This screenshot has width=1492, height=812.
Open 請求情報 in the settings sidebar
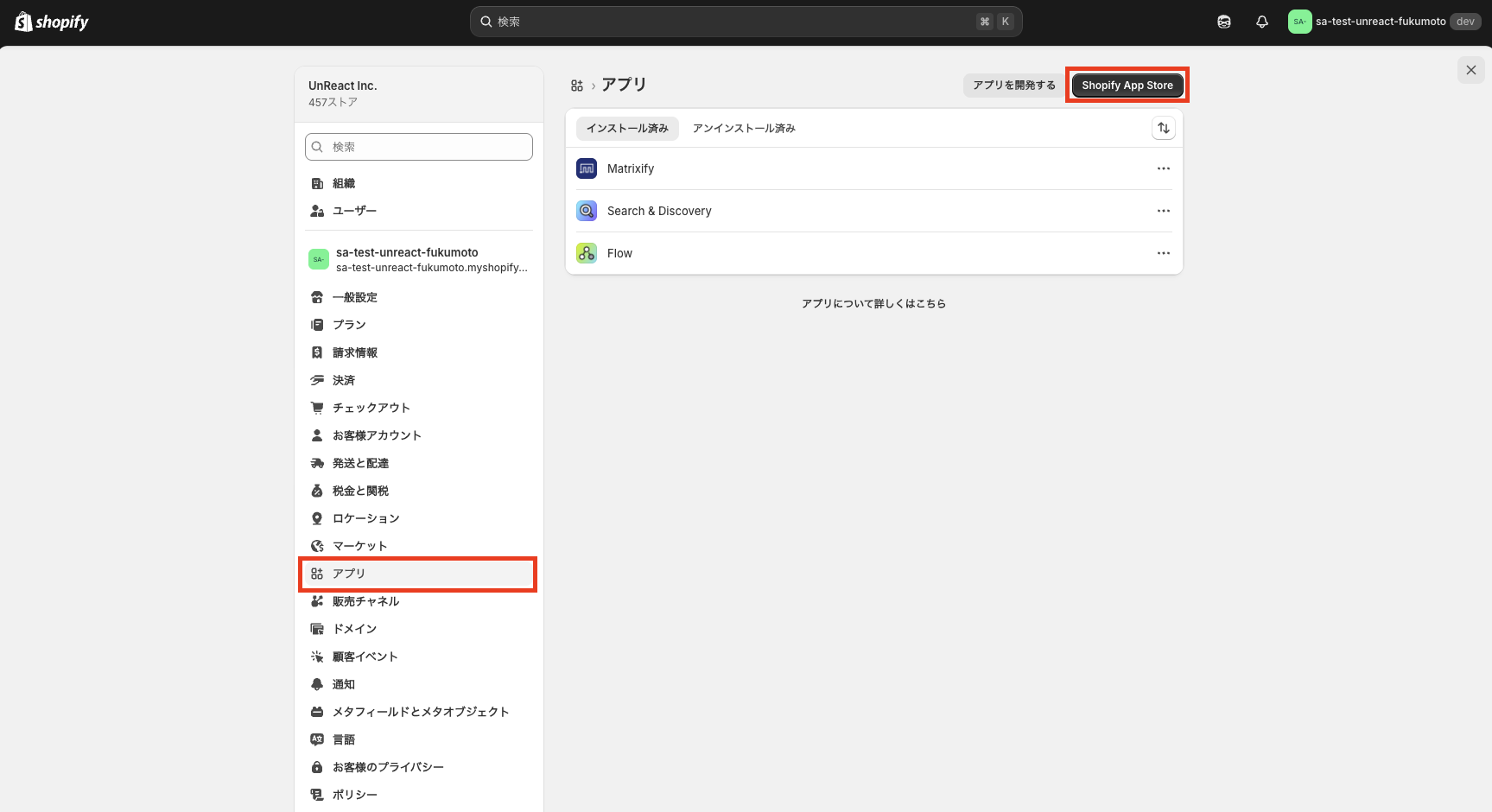pos(419,352)
